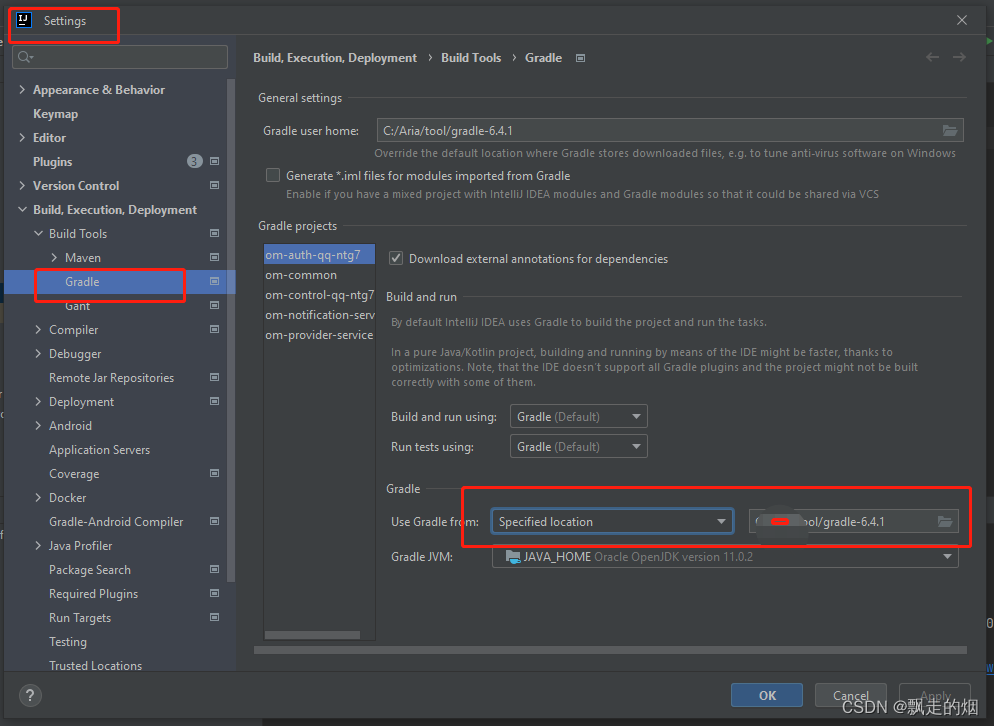Click the Cancel button

[x=850, y=694]
